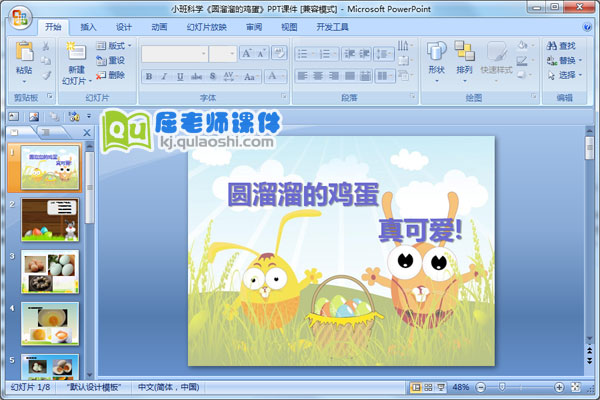Screen dimensions: 600x400
Task: Click the Slide Sorter view icon
Action: 429,387
